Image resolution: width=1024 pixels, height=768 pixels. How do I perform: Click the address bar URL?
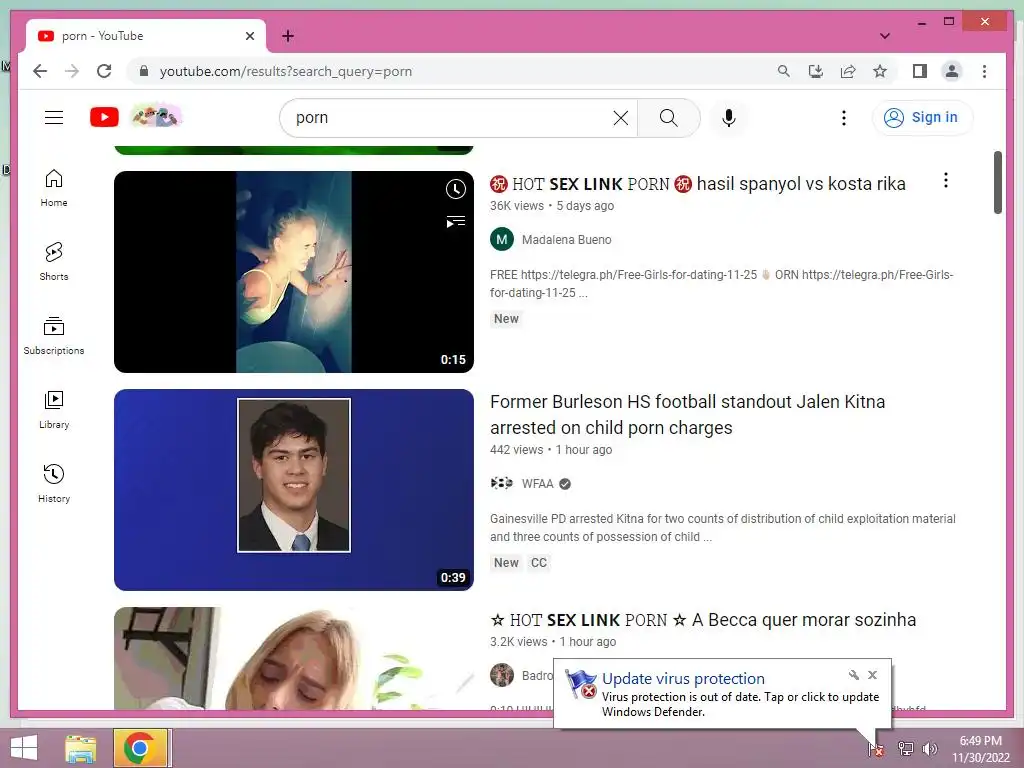tap(285, 71)
